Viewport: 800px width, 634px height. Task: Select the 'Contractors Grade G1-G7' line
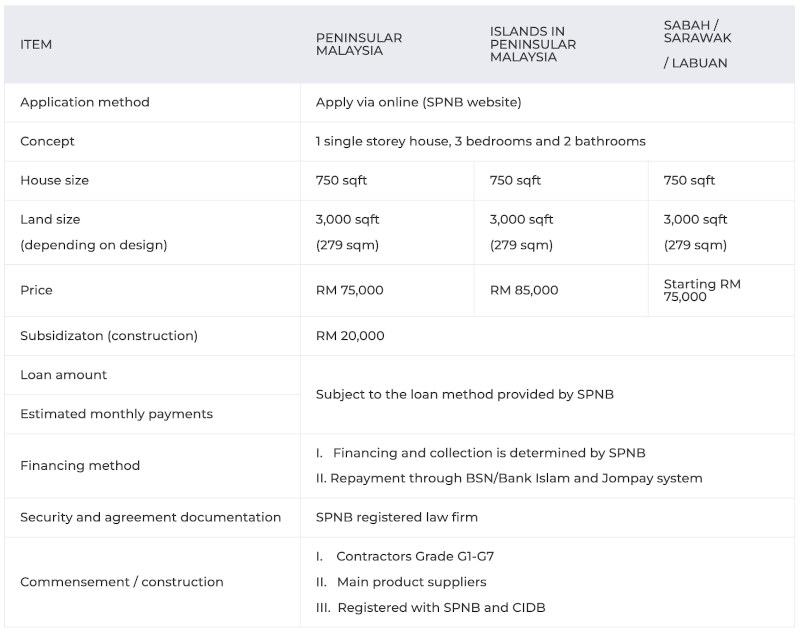405,556
